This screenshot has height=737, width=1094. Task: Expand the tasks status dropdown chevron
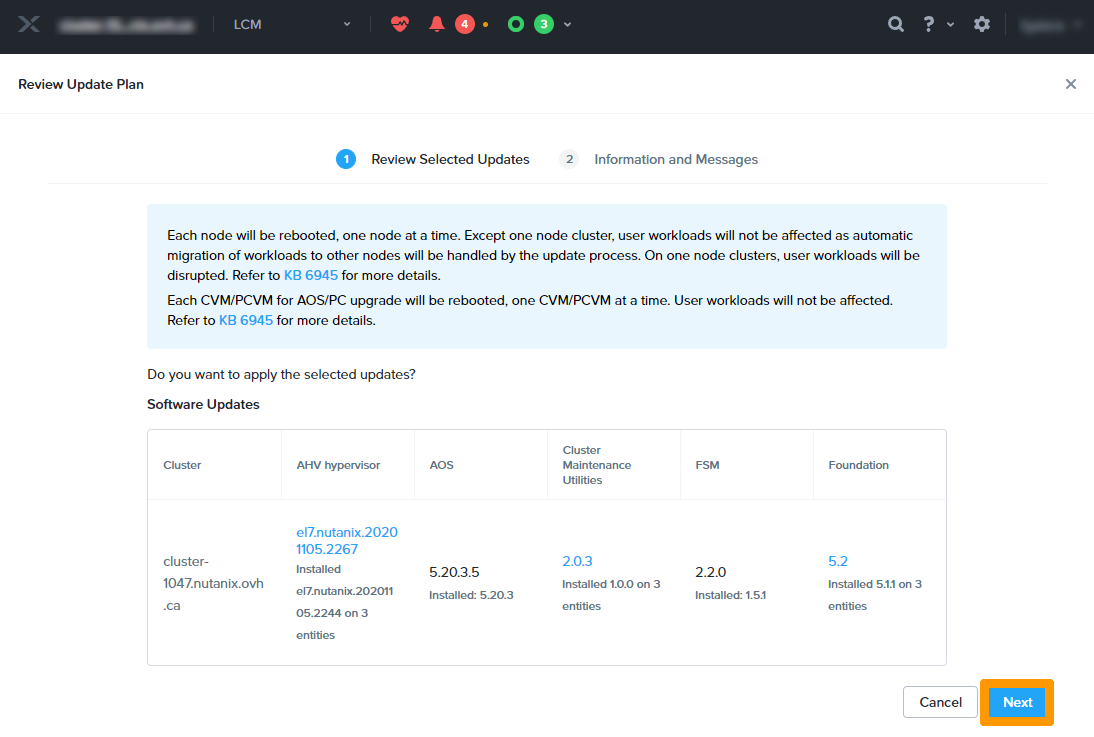[568, 24]
